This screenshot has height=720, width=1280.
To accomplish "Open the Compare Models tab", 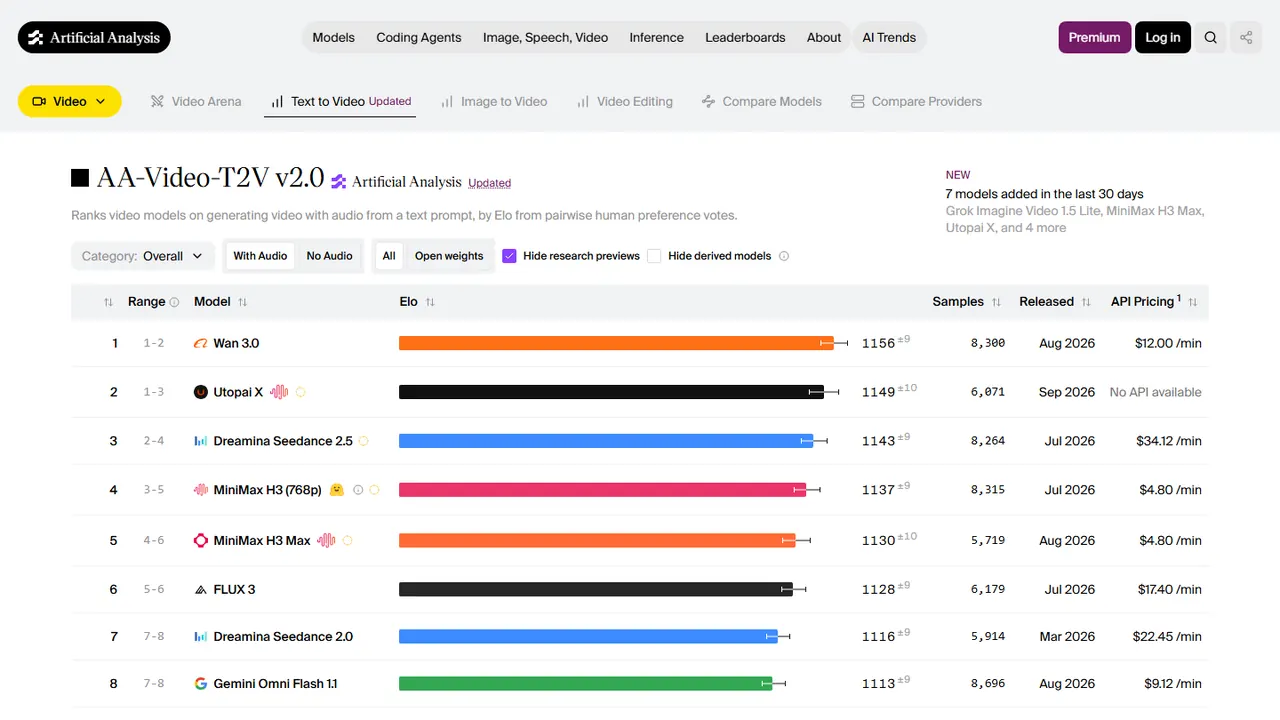I will [762, 101].
